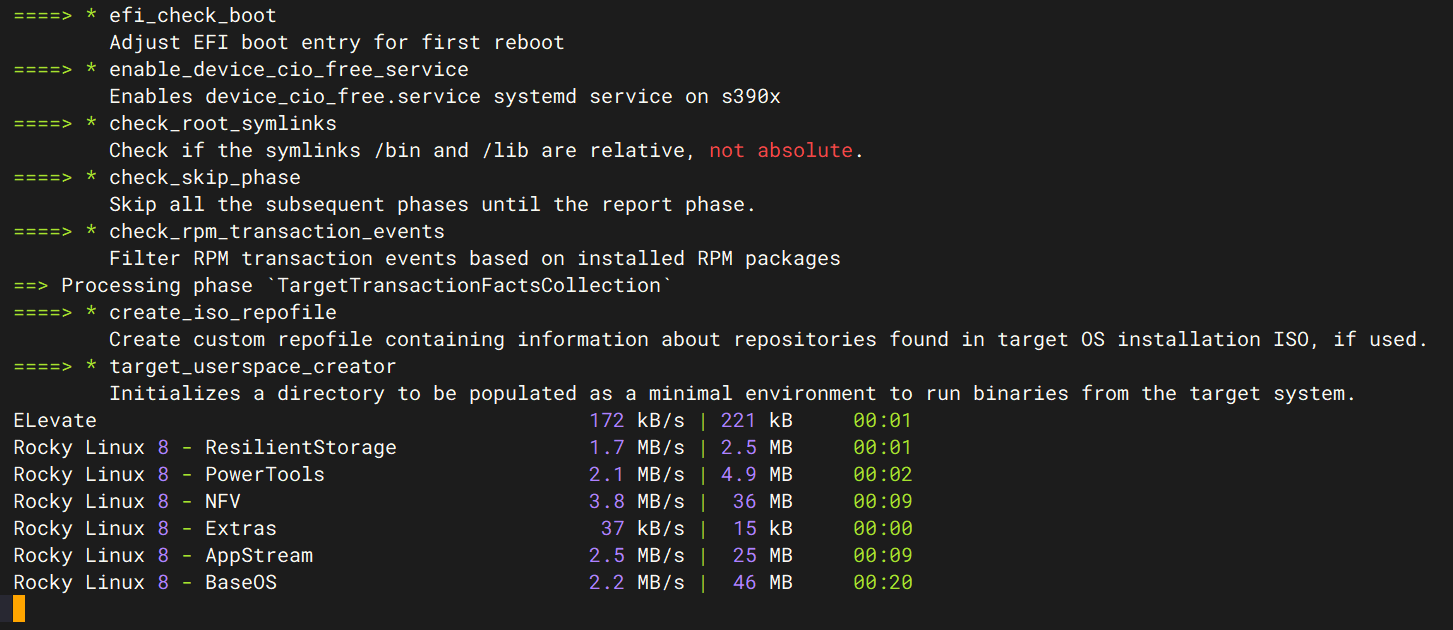This screenshot has height=630, width=1453.
Task: Click the BaseOS repository name
Action: coord(240,582)
